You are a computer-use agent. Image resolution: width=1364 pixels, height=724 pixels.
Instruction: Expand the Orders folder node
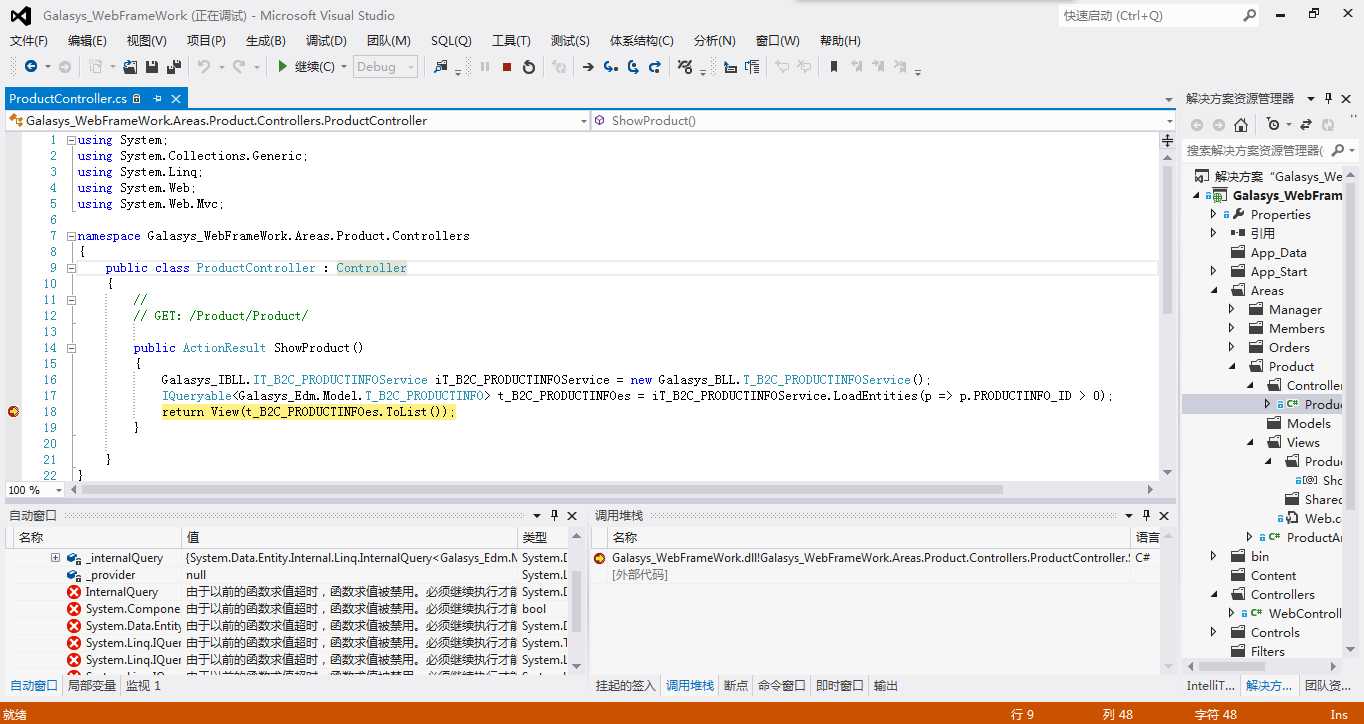1232,347
